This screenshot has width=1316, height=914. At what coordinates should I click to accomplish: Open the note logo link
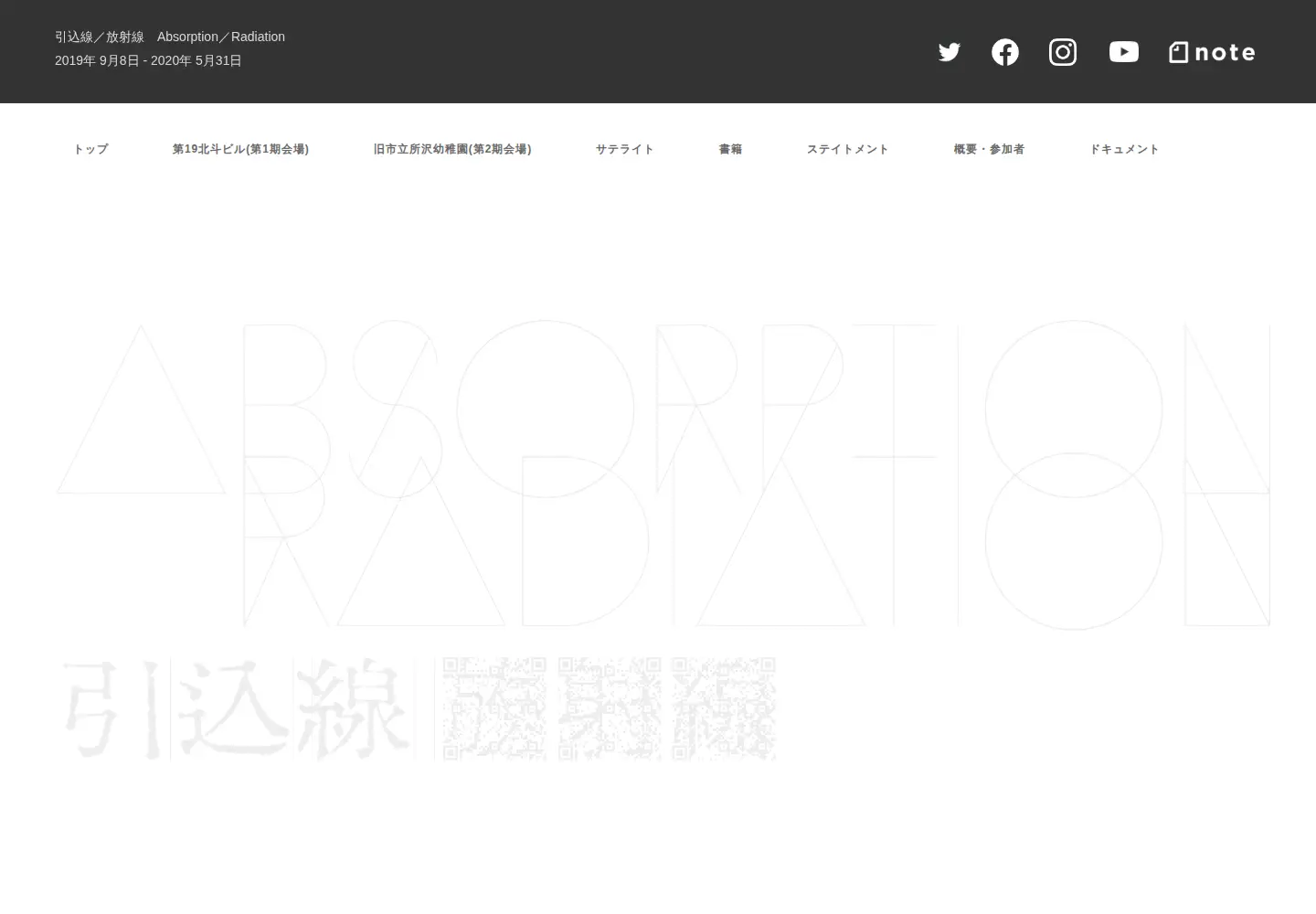click(x=1212, y=52)
